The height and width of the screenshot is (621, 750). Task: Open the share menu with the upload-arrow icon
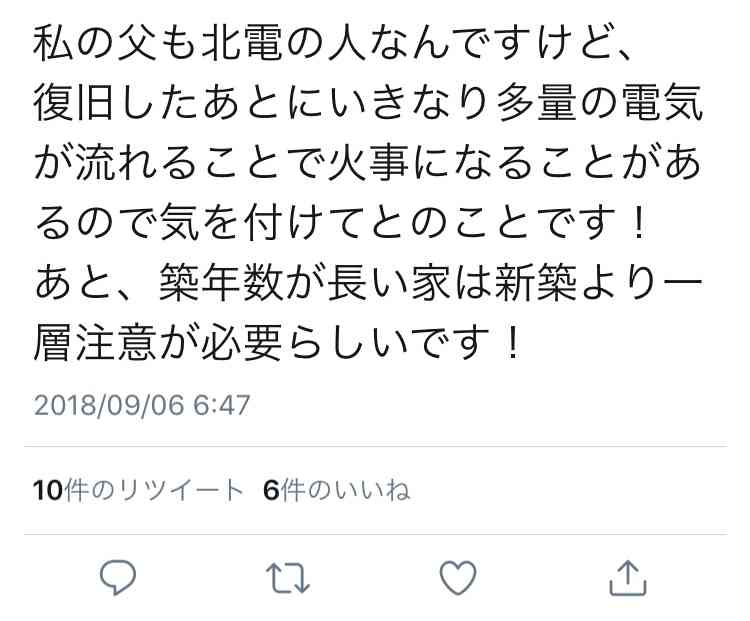point(628,578)
